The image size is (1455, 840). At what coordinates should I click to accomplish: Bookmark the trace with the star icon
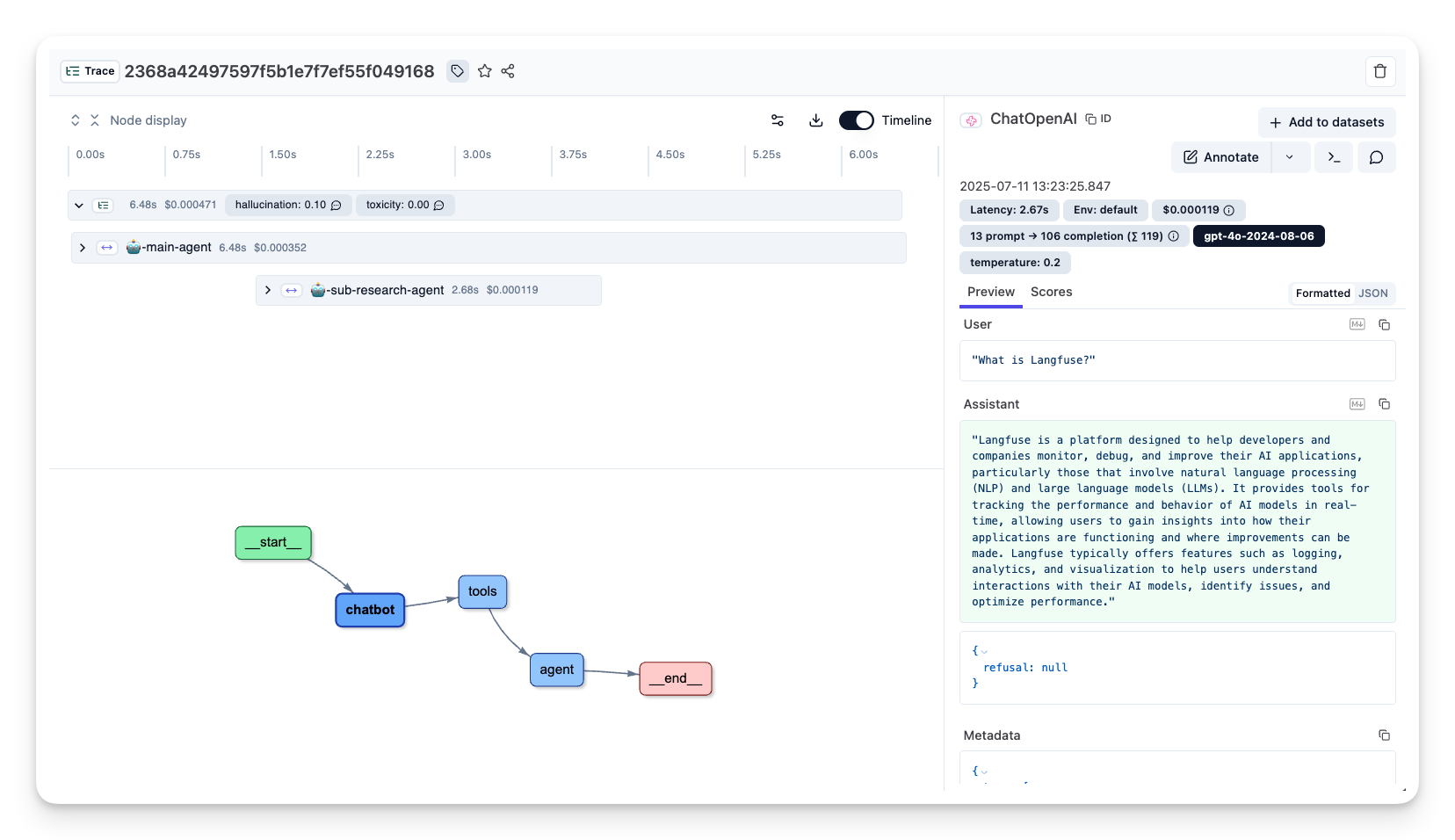point(485,71)
